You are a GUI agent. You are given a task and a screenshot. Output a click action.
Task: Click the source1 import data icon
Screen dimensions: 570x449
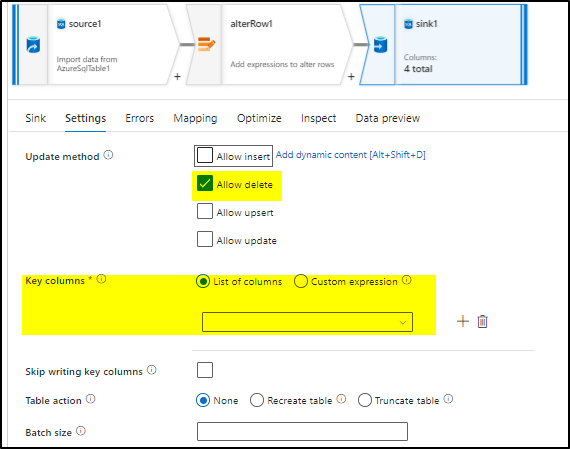click(x=33, y=45)
